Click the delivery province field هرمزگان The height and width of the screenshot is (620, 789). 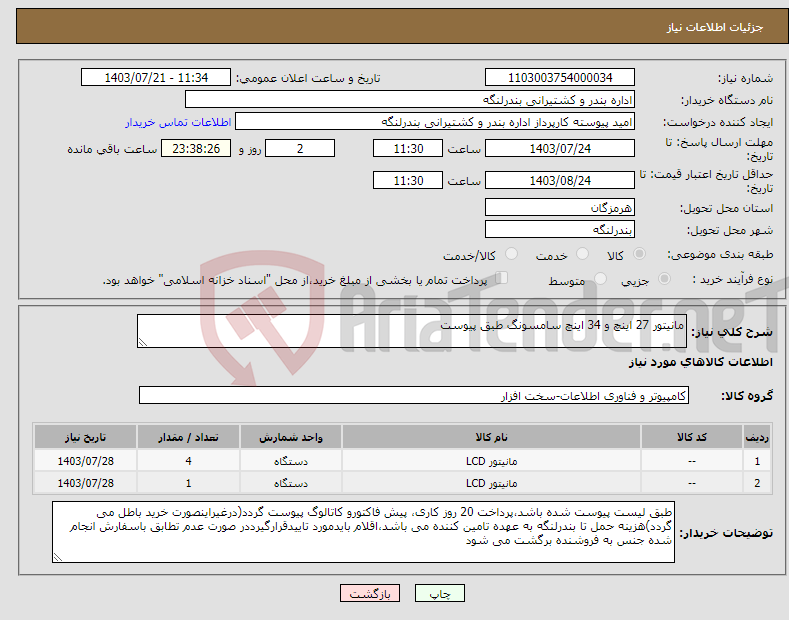point(560,207)
